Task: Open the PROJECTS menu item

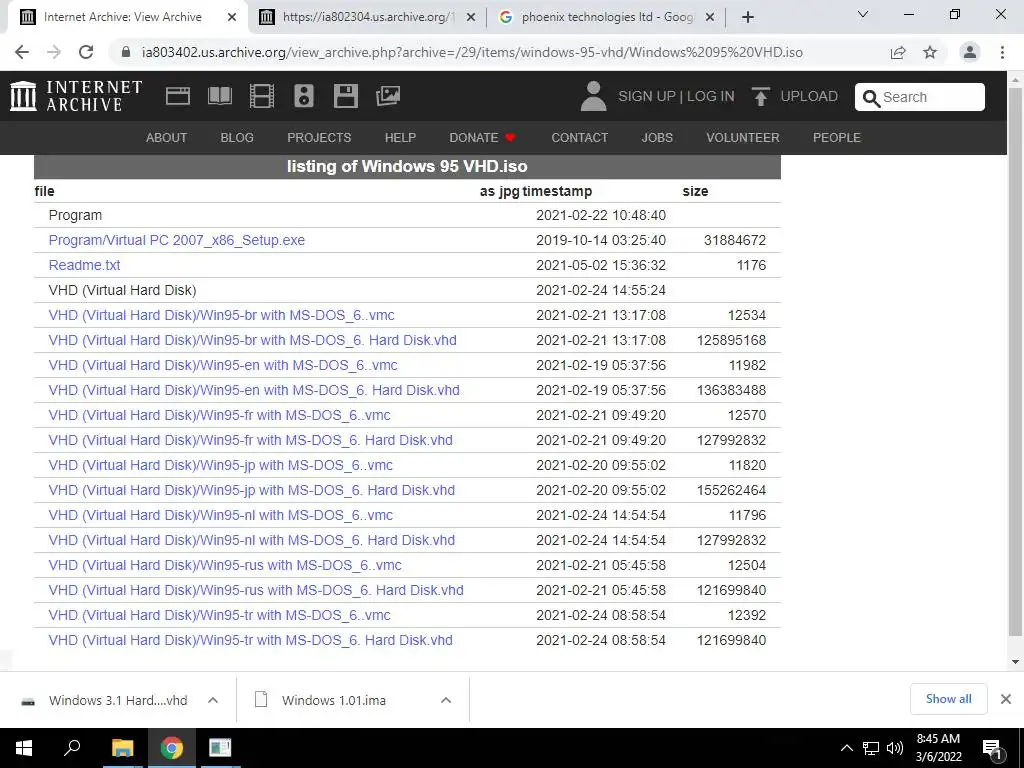Action: (319, 138)
